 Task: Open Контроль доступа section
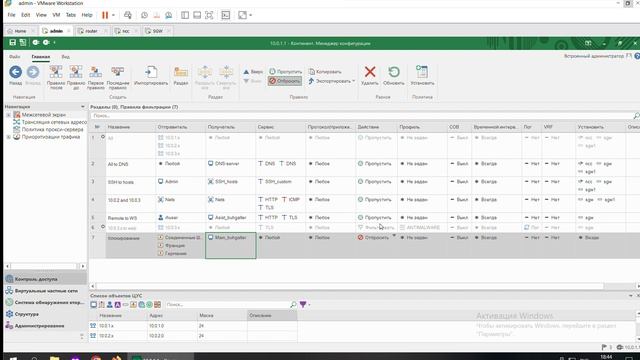click(45, 279)
